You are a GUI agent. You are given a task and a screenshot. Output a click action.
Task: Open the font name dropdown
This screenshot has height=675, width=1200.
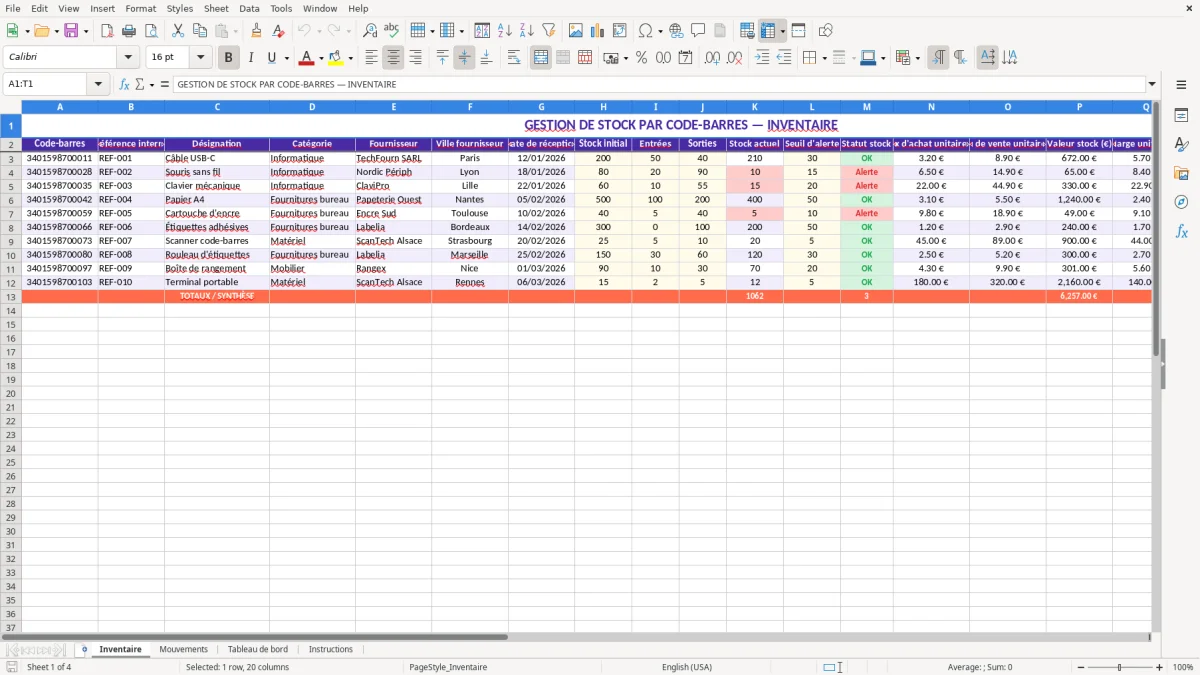point(128,58)
